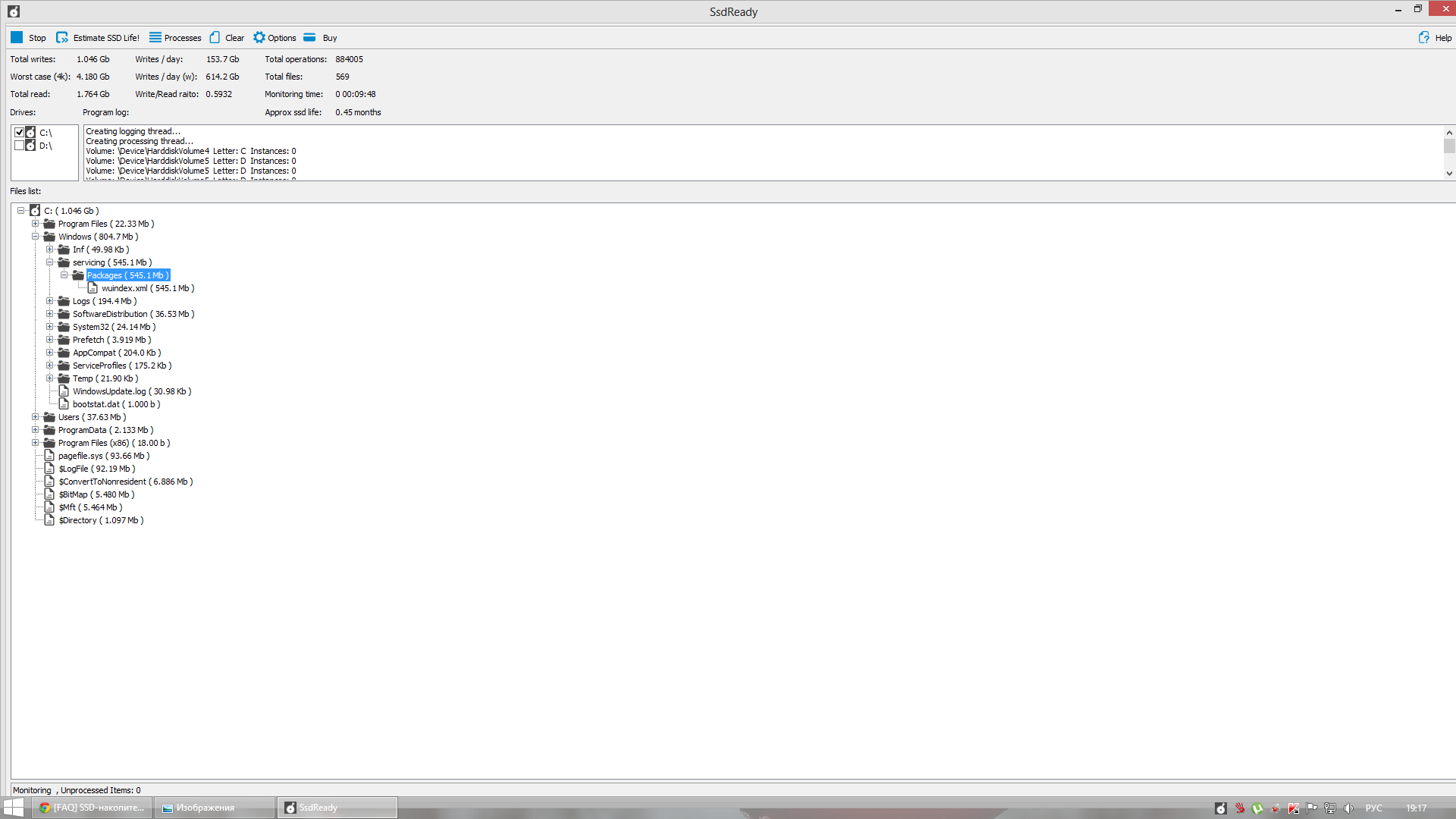Open Help icon at top right
The height and width of the screenshot is (819, 1456).
point(1423,37)
